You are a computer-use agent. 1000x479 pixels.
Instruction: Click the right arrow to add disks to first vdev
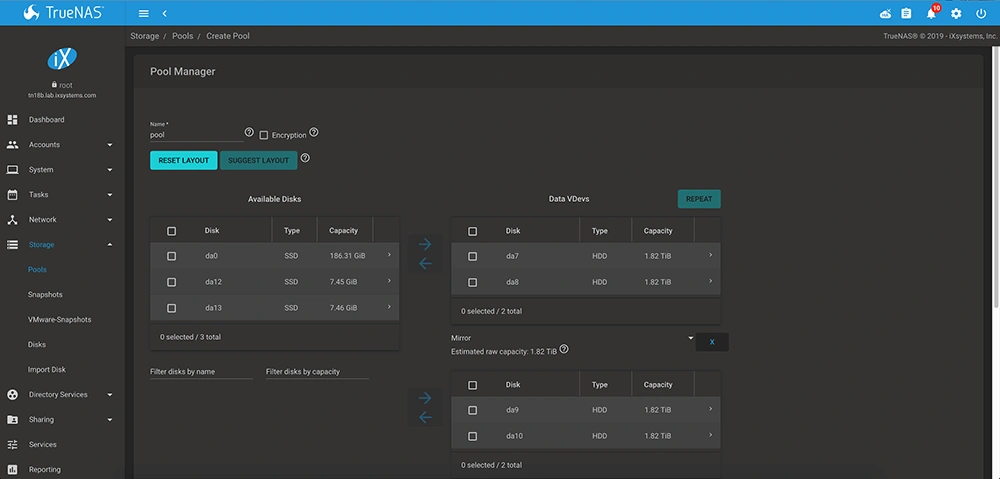click(x=425, y=244)
